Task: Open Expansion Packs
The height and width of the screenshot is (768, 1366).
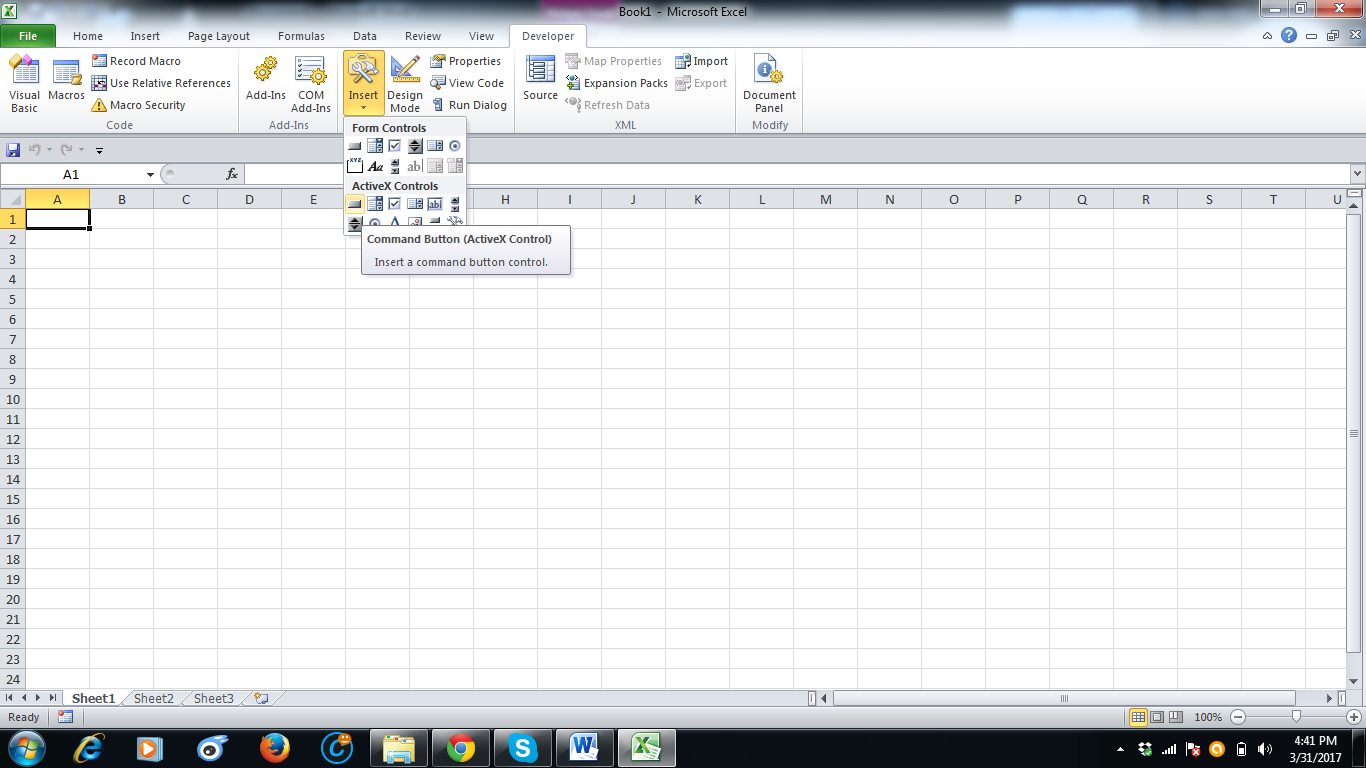Action: (x=617, y=83)
